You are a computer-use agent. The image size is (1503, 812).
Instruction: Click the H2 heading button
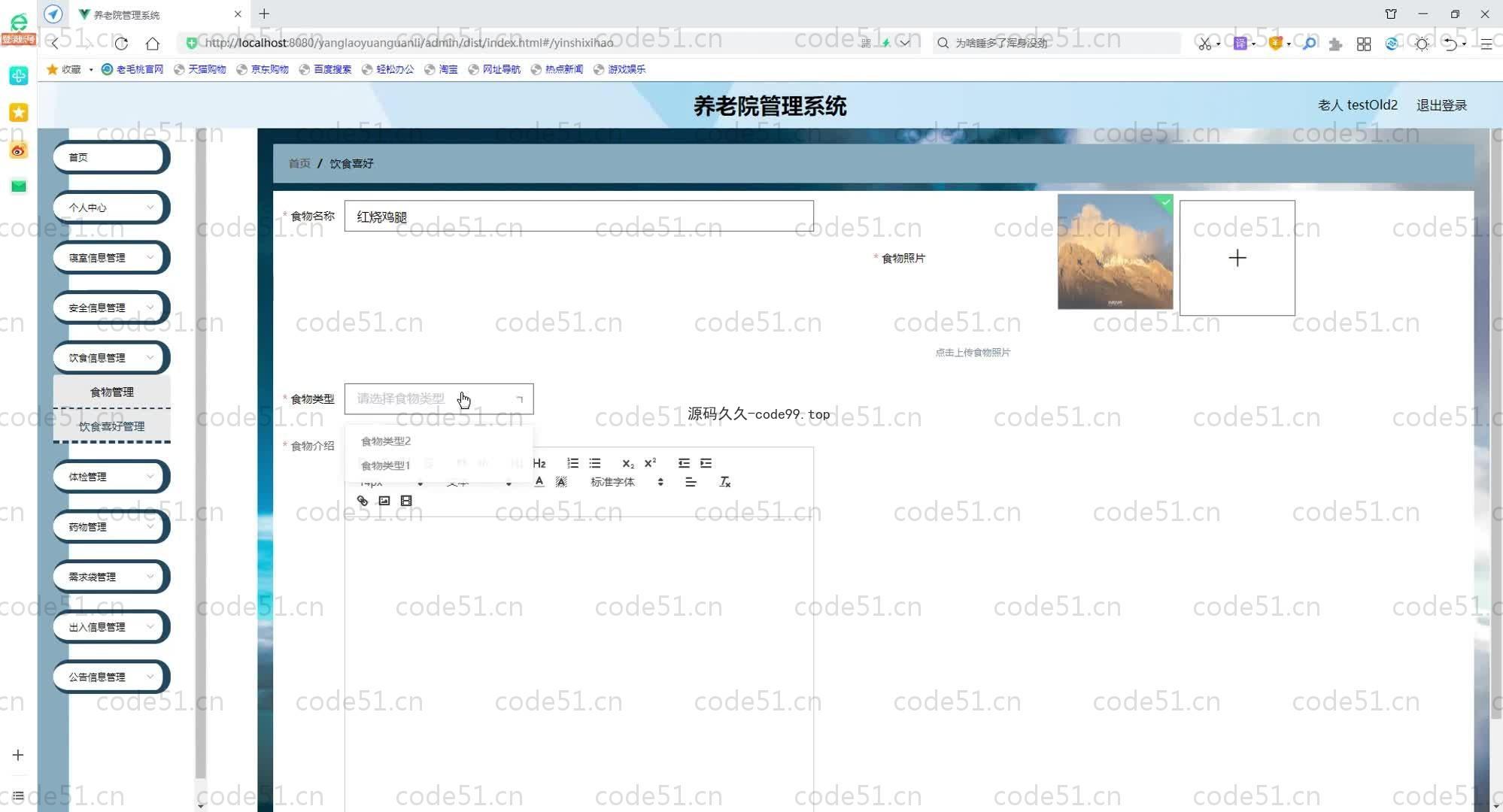(539, 463)
